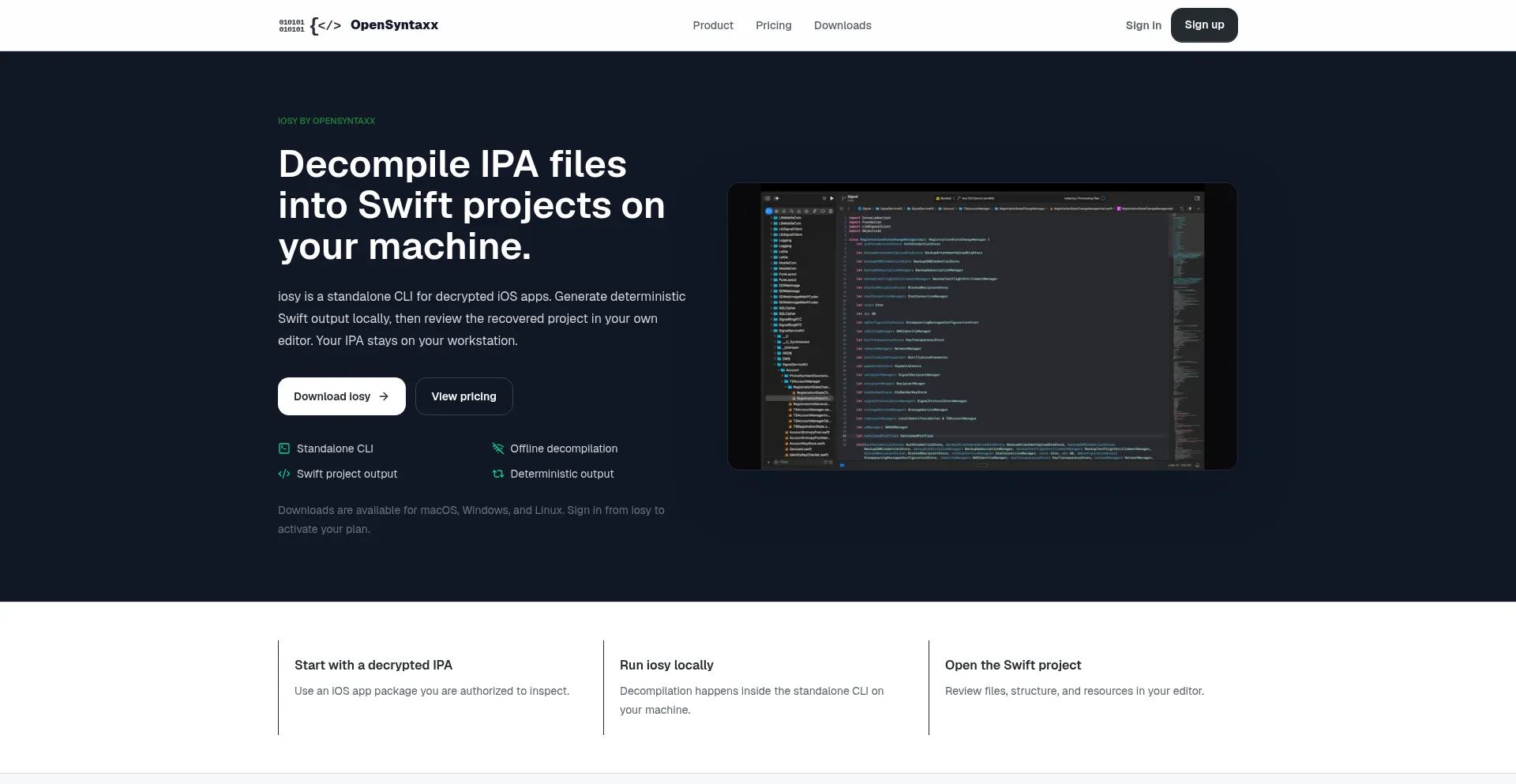Click the Start with a decrypted IPA heading

[x=373, y=665]
